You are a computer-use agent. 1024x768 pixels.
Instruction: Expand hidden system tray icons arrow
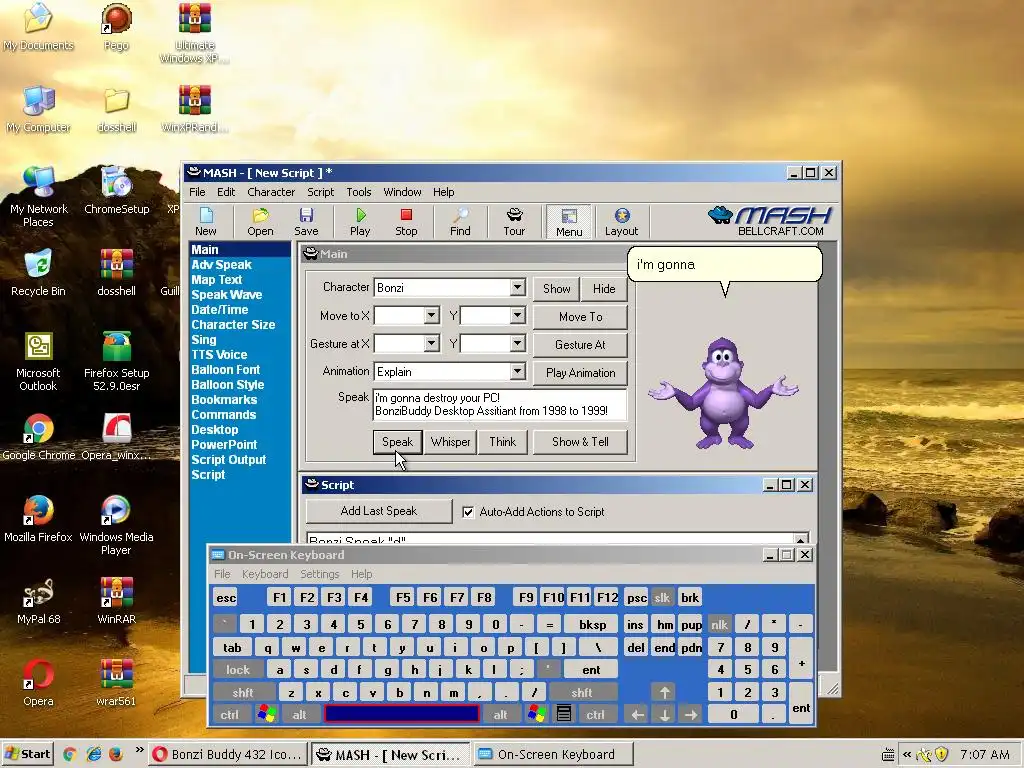coord(906,755)
